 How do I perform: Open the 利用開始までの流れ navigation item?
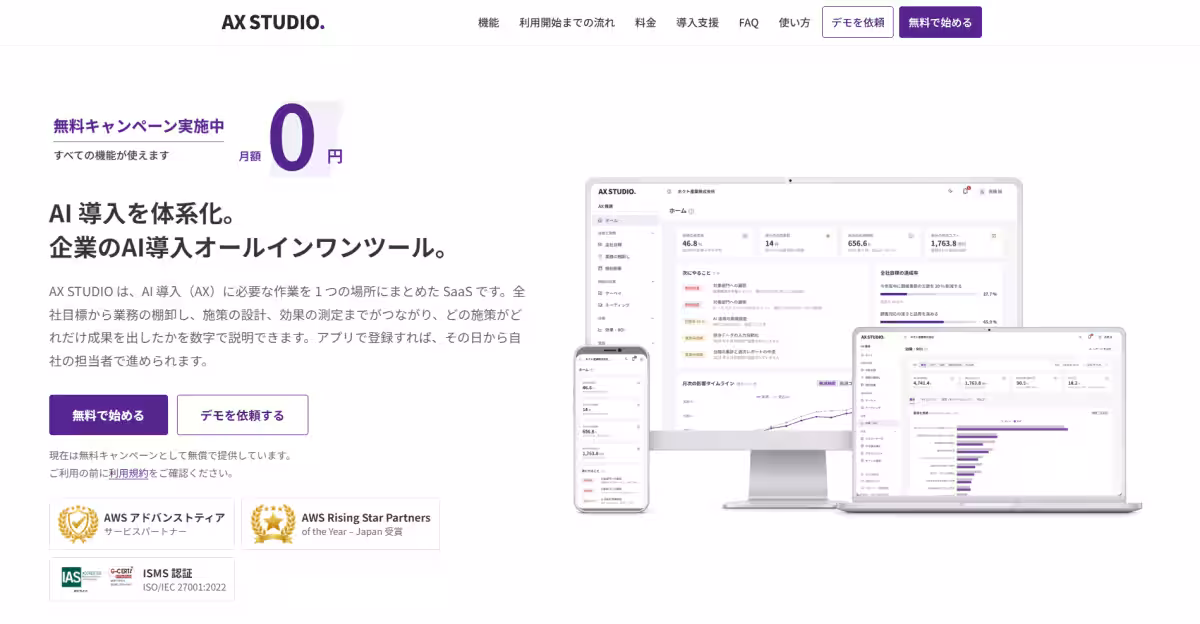pos(567,22)
